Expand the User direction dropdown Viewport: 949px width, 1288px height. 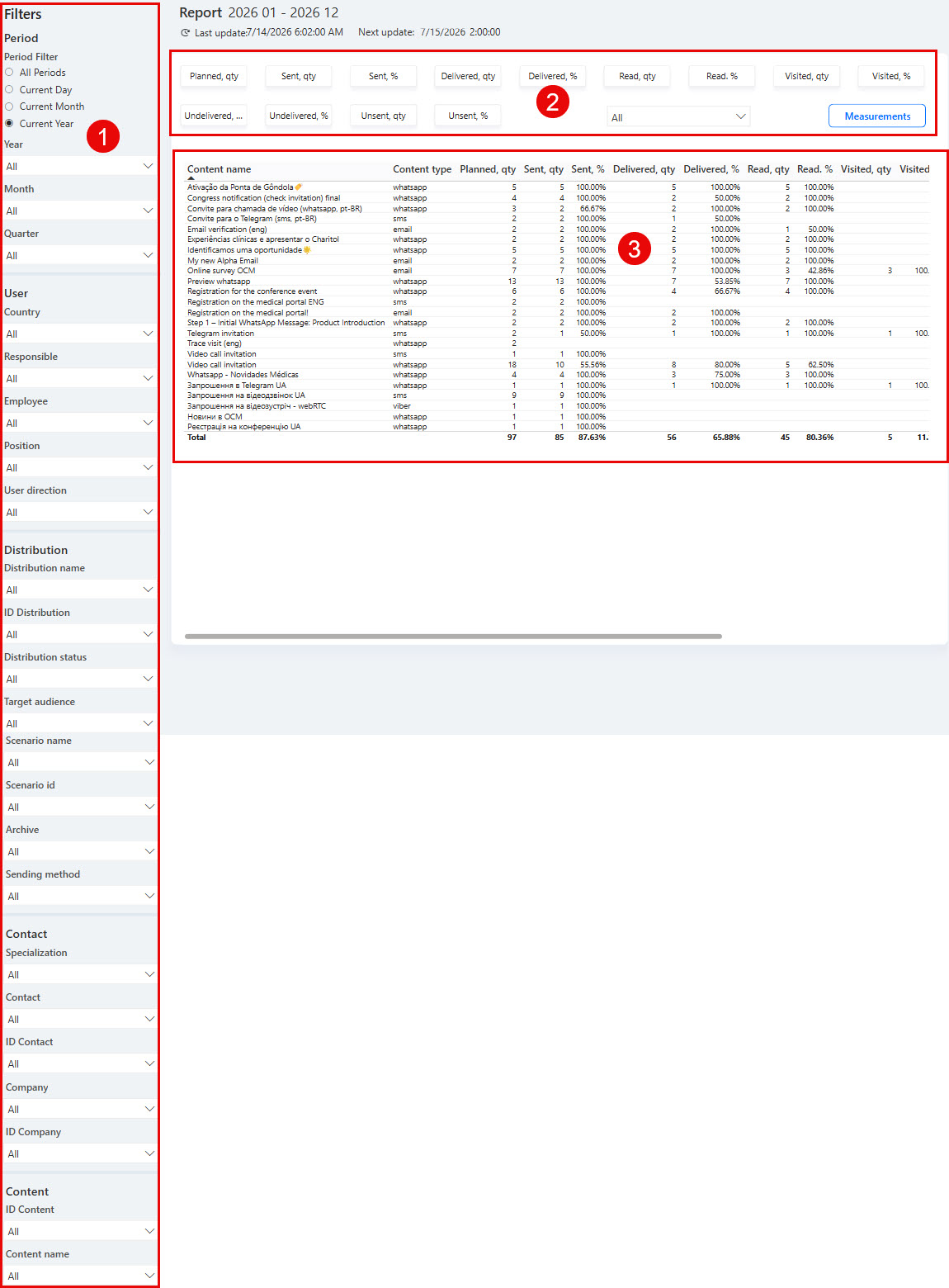point(79,512)
